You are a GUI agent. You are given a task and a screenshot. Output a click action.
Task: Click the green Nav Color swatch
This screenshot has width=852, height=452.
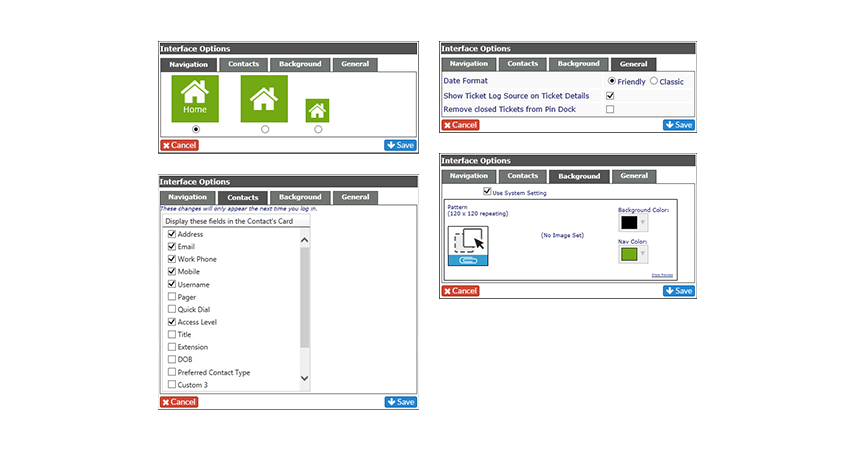click(x=629, y=254)
